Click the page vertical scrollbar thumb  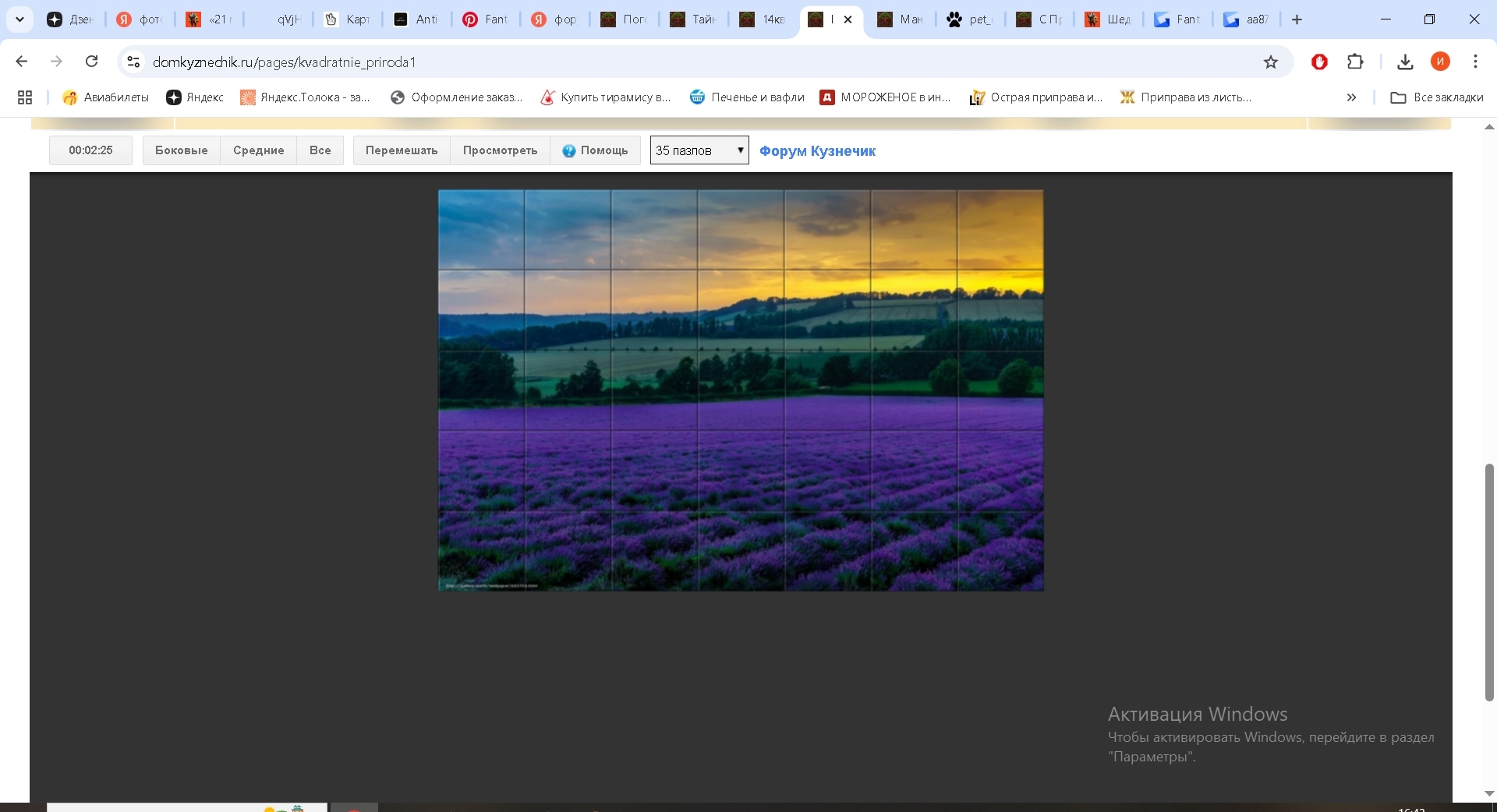1489,582
